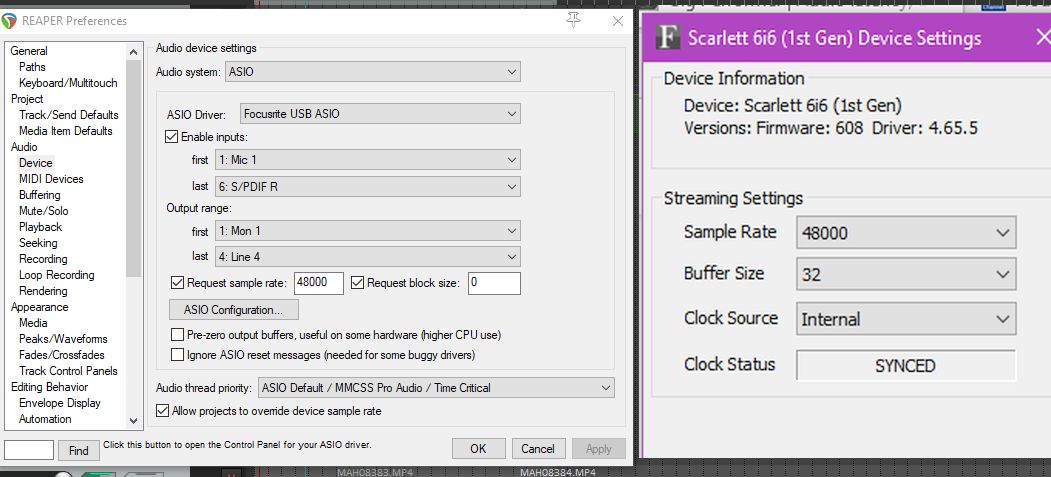1051x477 pixels.
Task: Click the Focusrite logo icon in Device Settings
Action: [667, 38]
